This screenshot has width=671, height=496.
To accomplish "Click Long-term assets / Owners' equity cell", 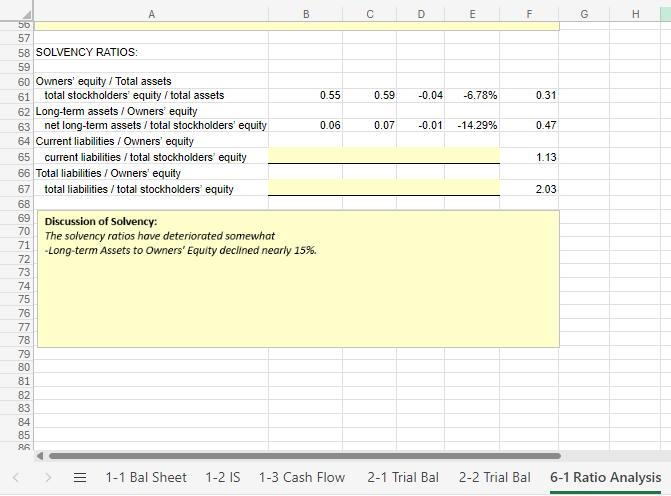I will [151, 111].
